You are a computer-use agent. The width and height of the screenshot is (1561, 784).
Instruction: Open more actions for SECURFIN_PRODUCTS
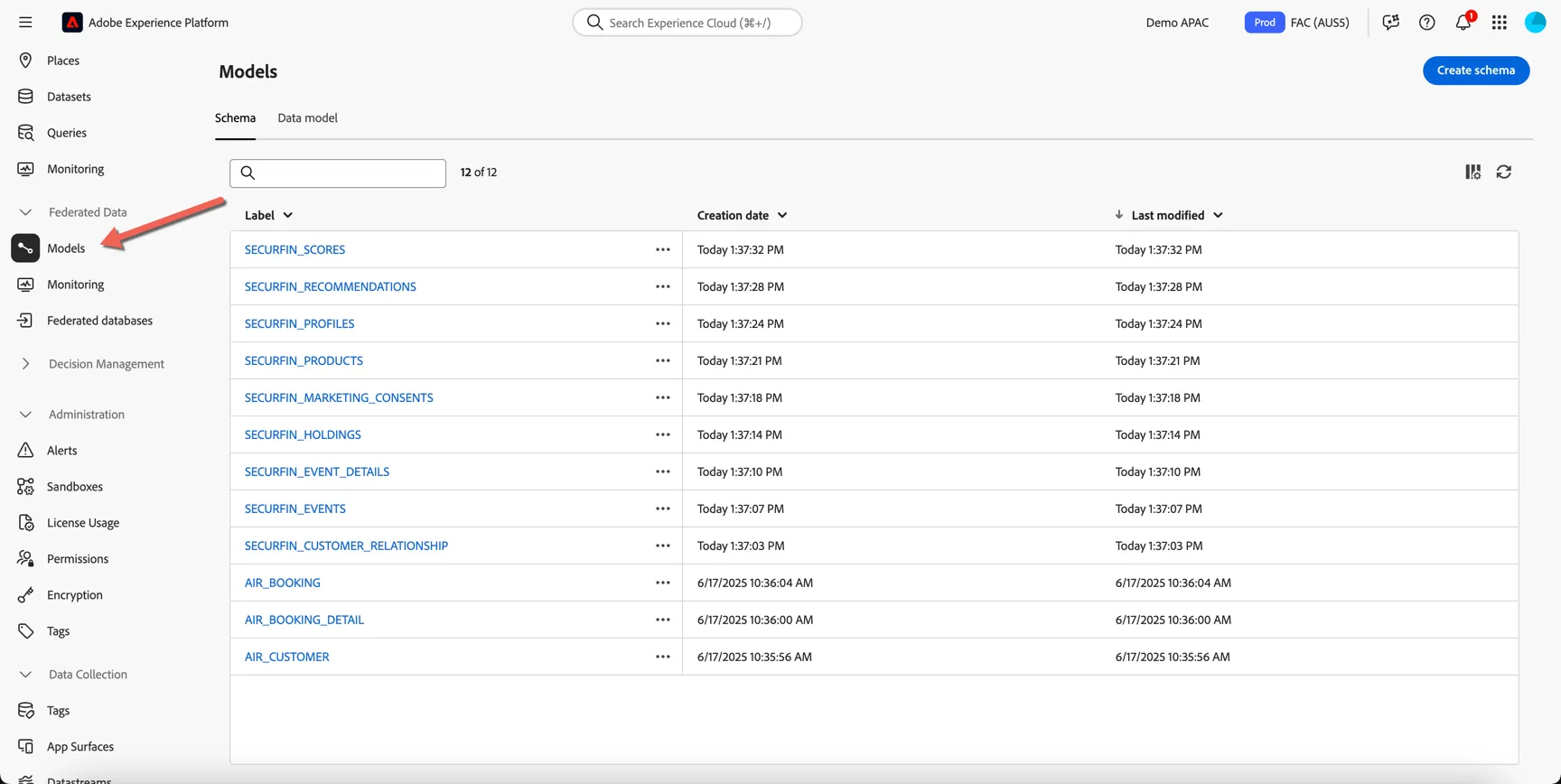663,360
